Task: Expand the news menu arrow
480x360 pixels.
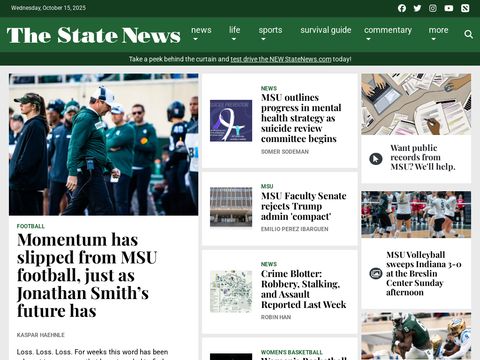Action: [x=195, y=39]
